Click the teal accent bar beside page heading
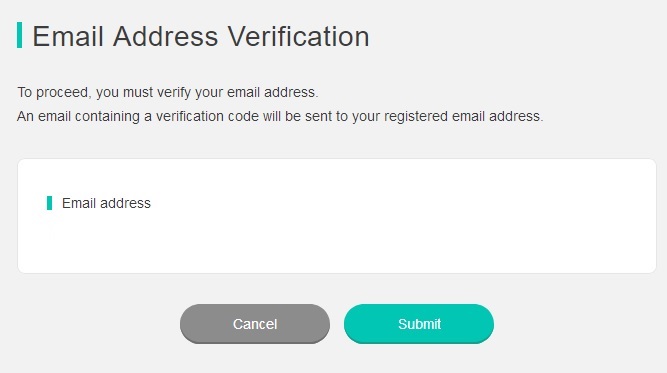The height and width of the screenshot is (373, 667). [x=20, y=35]
